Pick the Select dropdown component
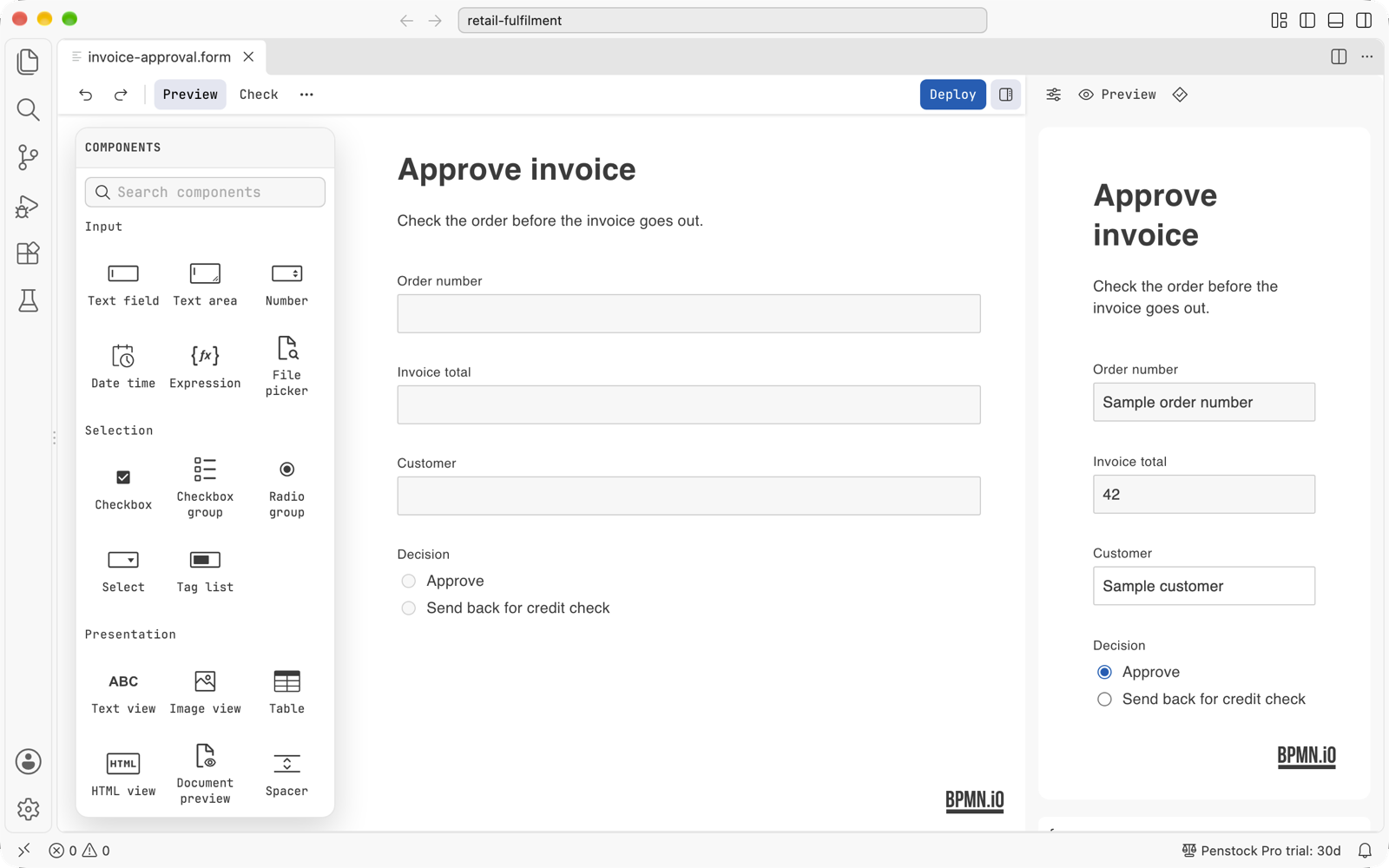Image resolution: width=1389 pixels, height=868 pixels. (x=123, y=571)
